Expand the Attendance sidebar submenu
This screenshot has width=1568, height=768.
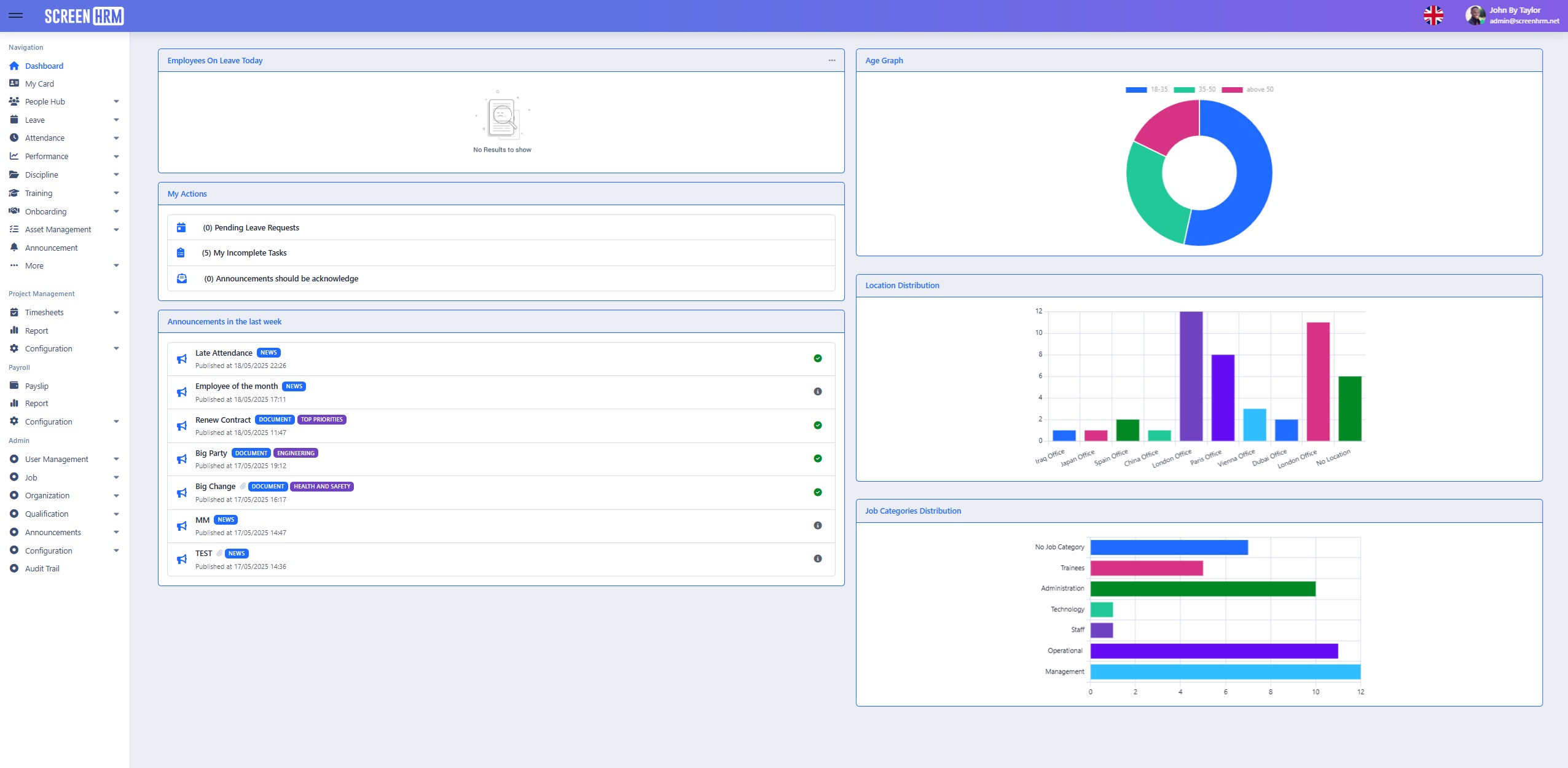tap(116, 138)
